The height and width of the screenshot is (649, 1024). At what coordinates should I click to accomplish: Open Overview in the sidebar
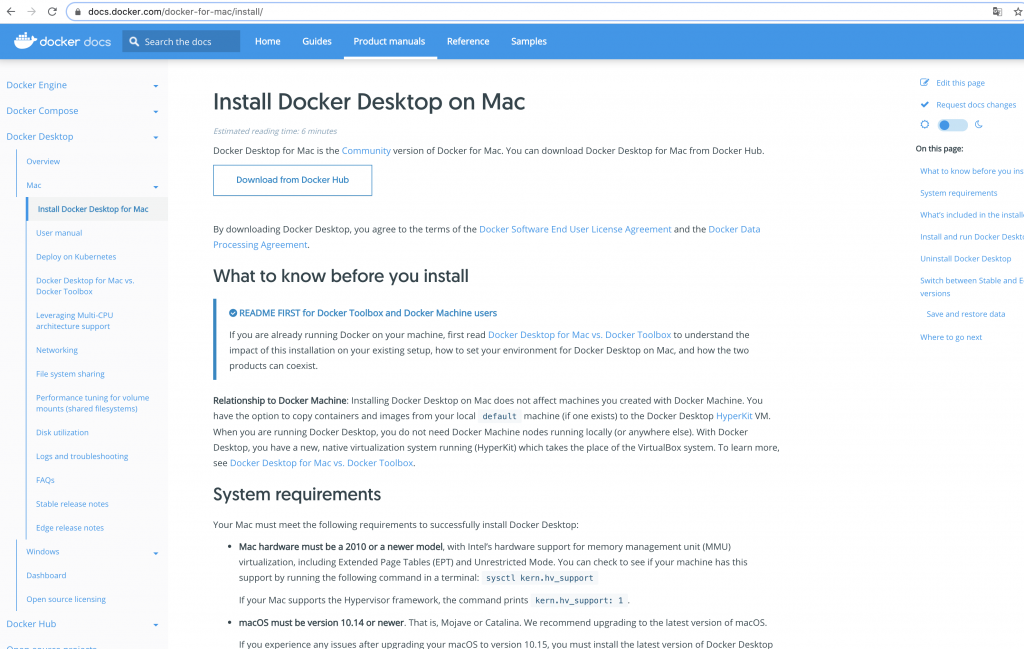click(43, 161)
